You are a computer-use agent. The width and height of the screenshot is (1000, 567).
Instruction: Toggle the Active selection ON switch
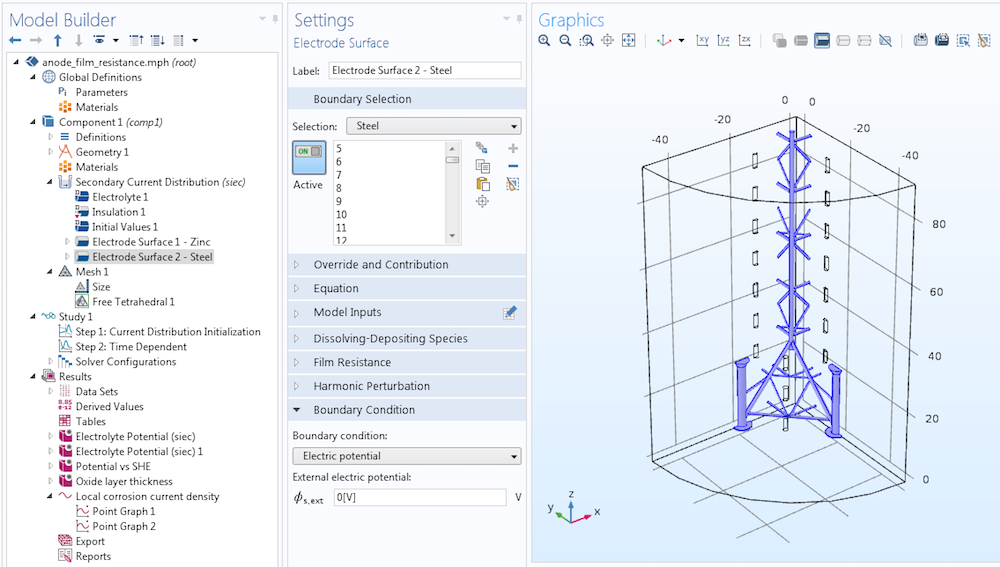click(308, 157)
